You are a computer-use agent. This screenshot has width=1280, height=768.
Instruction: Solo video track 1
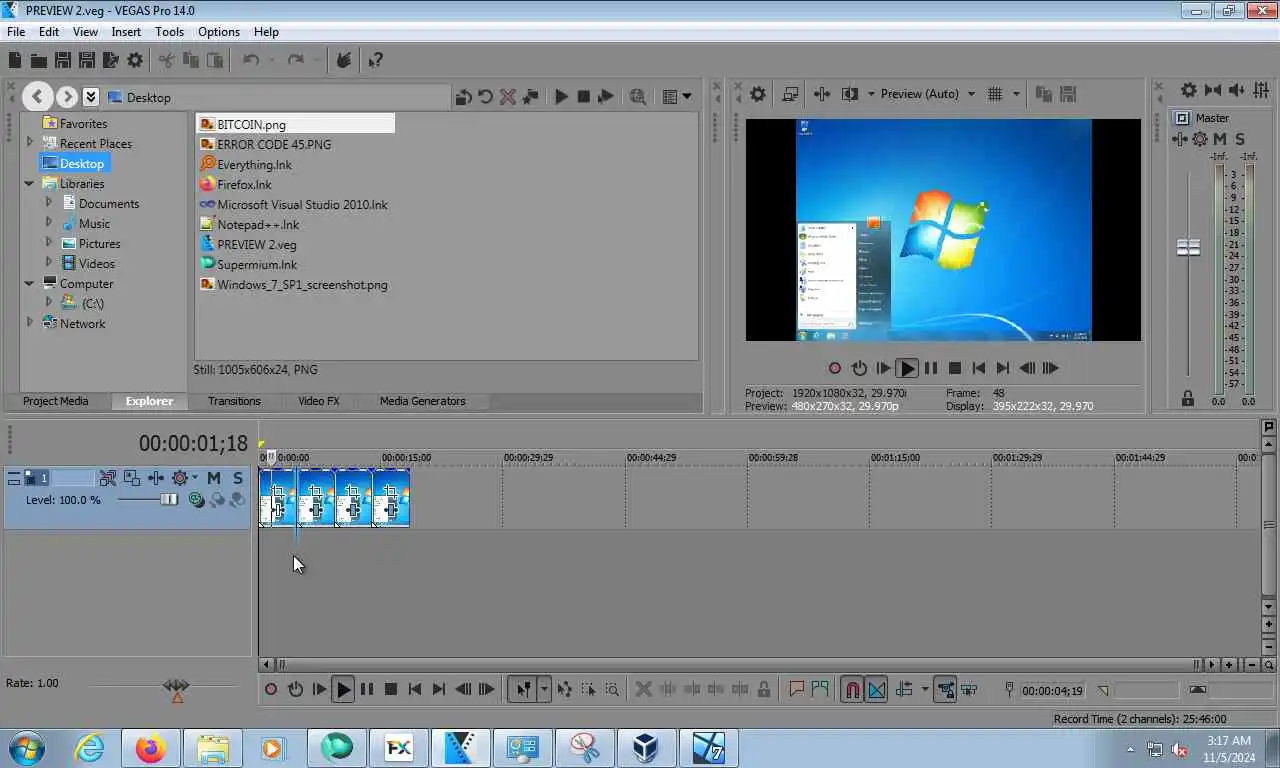237,478
